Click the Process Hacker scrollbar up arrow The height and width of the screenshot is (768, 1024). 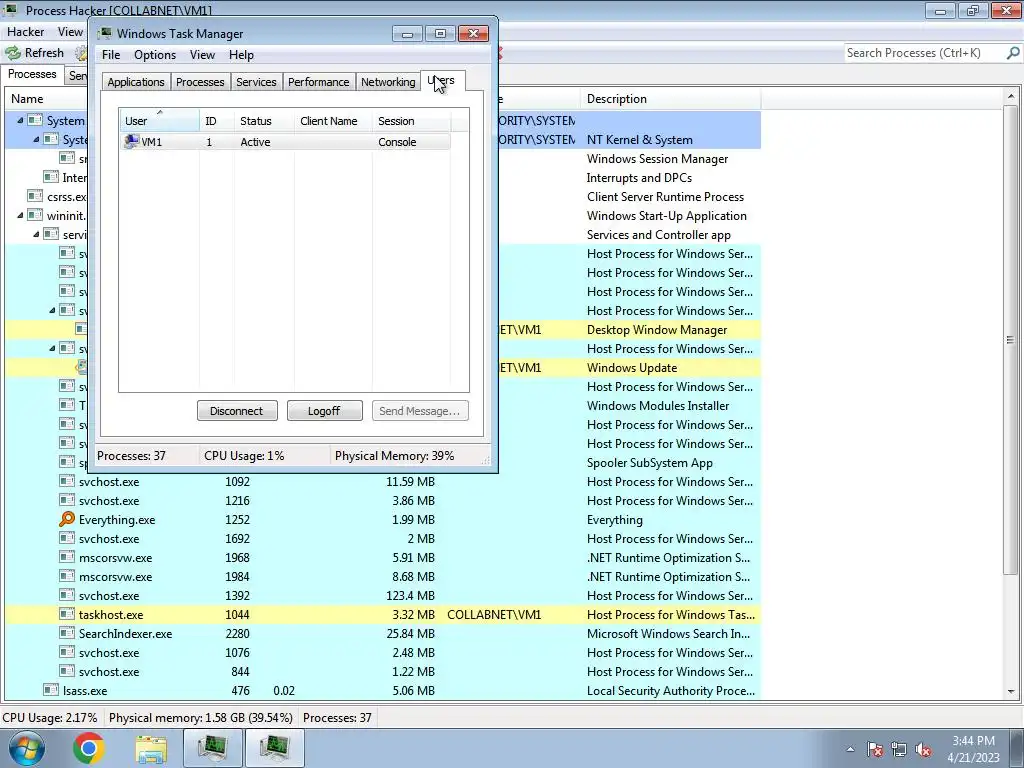1011,97
